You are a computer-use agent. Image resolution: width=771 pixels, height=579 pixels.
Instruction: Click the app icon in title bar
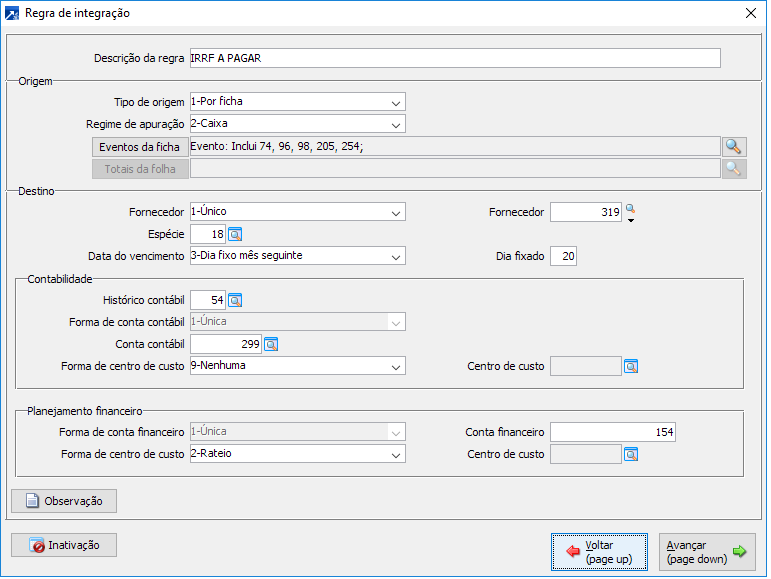tap(12, 14)
